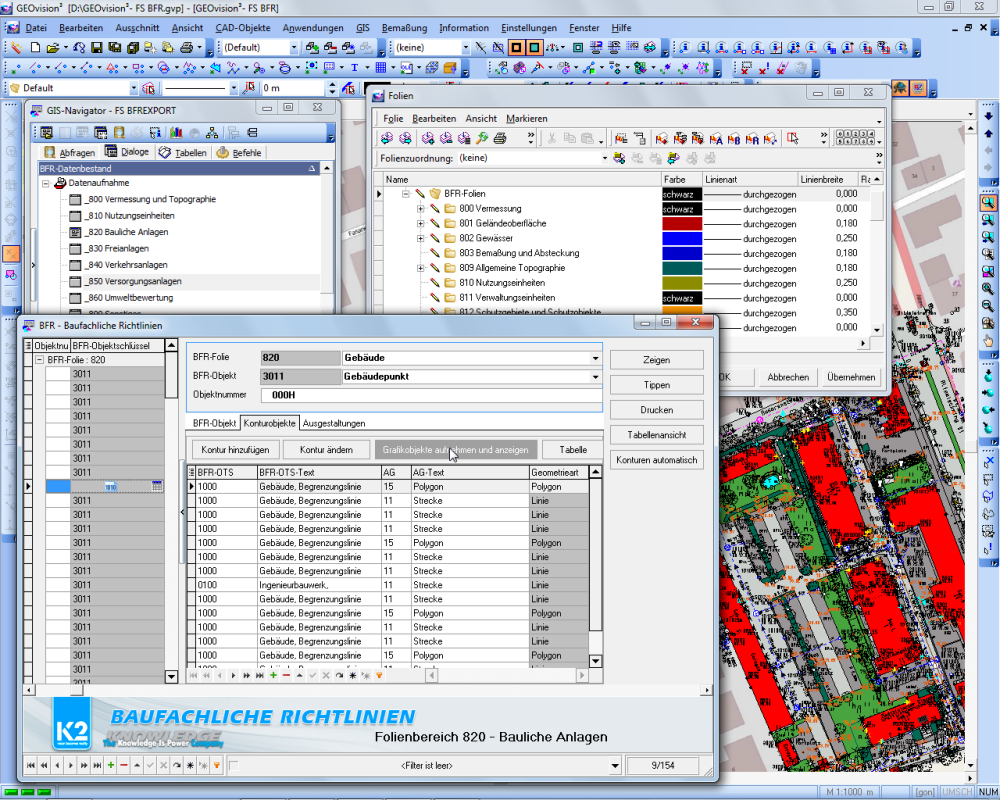Toggle the checkbox beside _850 Versorgungsanlagen
Screen dimensions: 1000x800
(75, 281)
